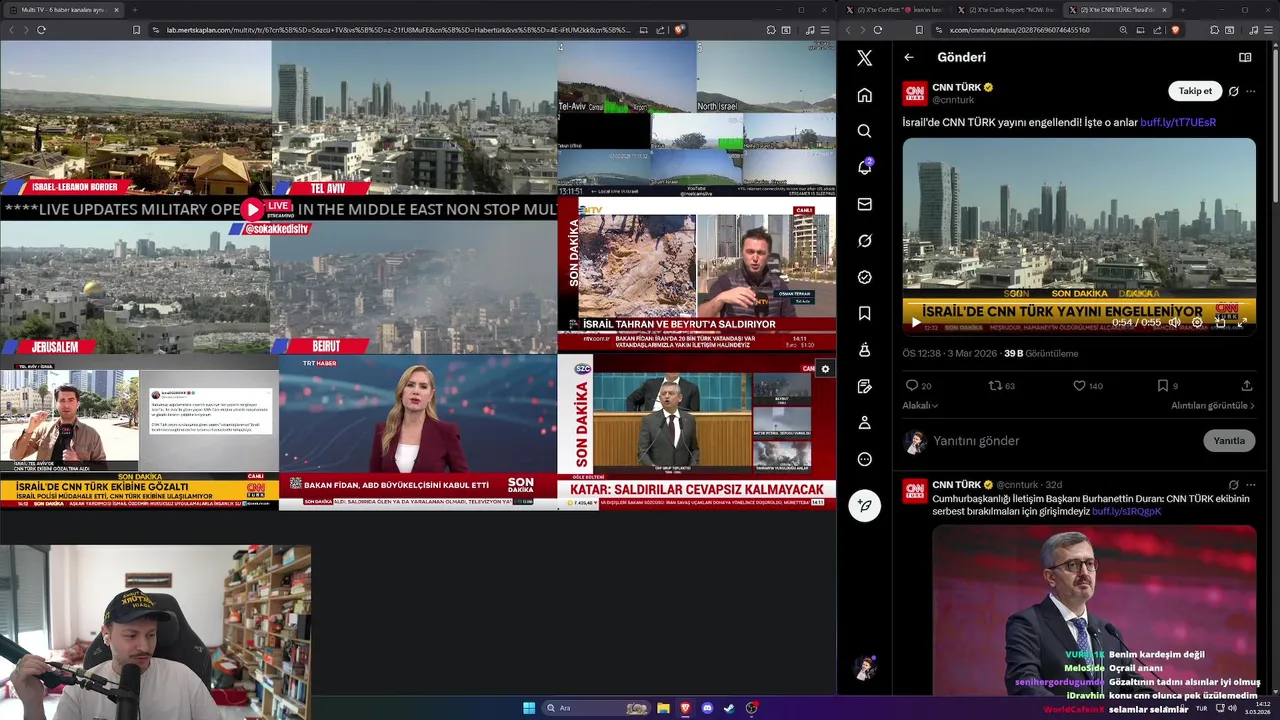Follow CNN TÜRK with Takip et
1280x720 pixels.
[x=1195, y=91]
